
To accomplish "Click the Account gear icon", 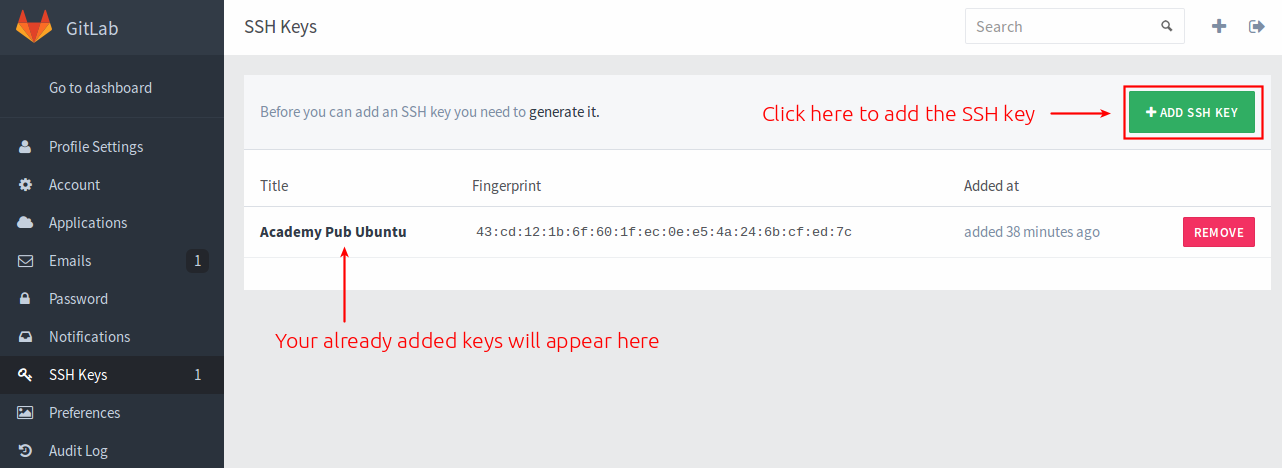I will point(26,185).
